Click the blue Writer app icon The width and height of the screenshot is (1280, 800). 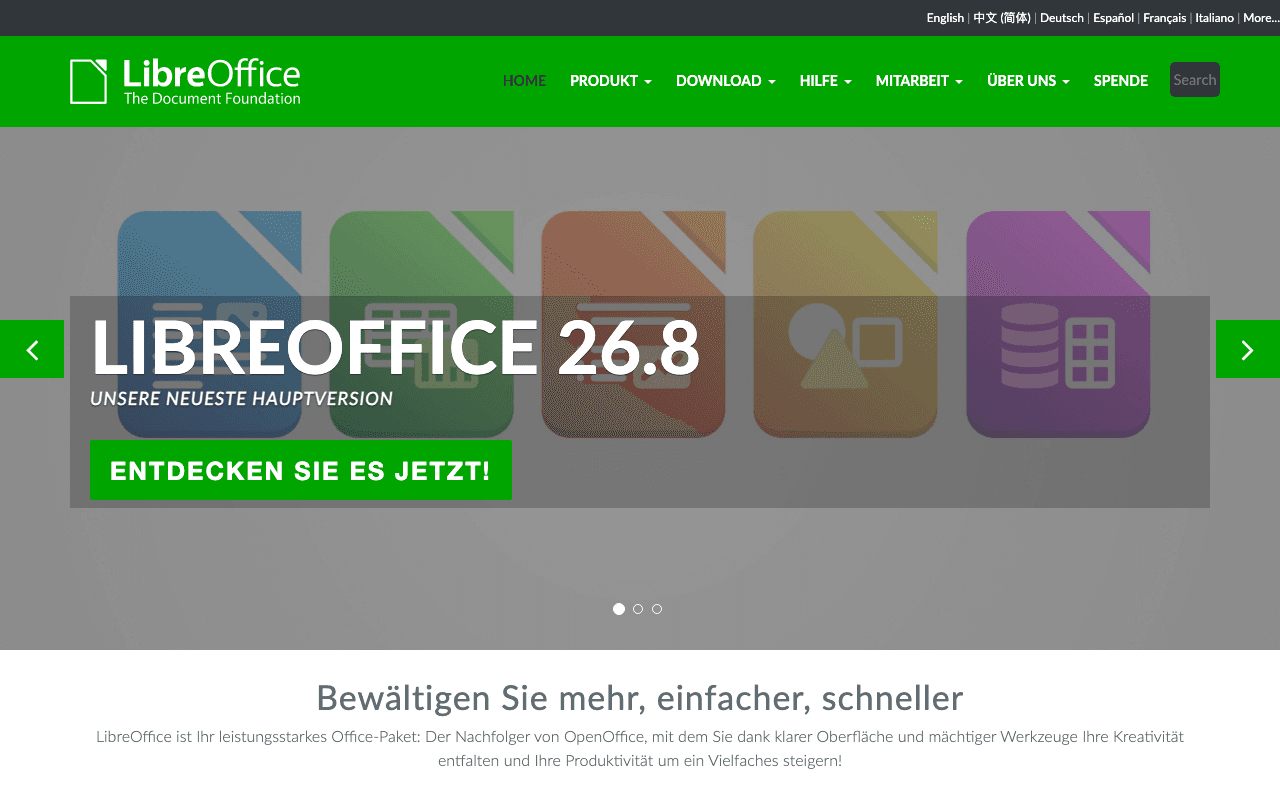209,324
